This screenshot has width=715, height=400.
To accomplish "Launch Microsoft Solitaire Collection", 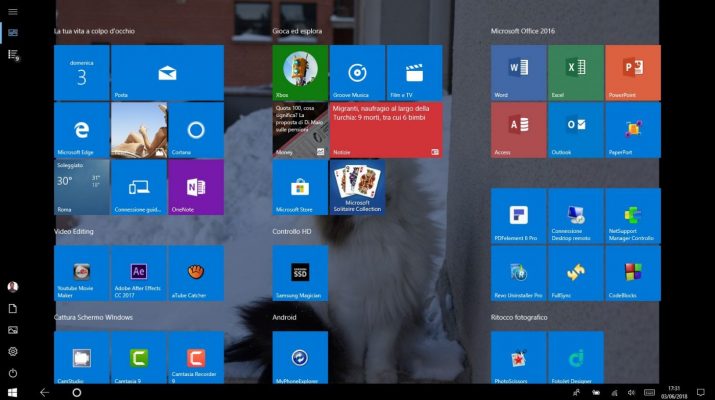I will (357, 187).
